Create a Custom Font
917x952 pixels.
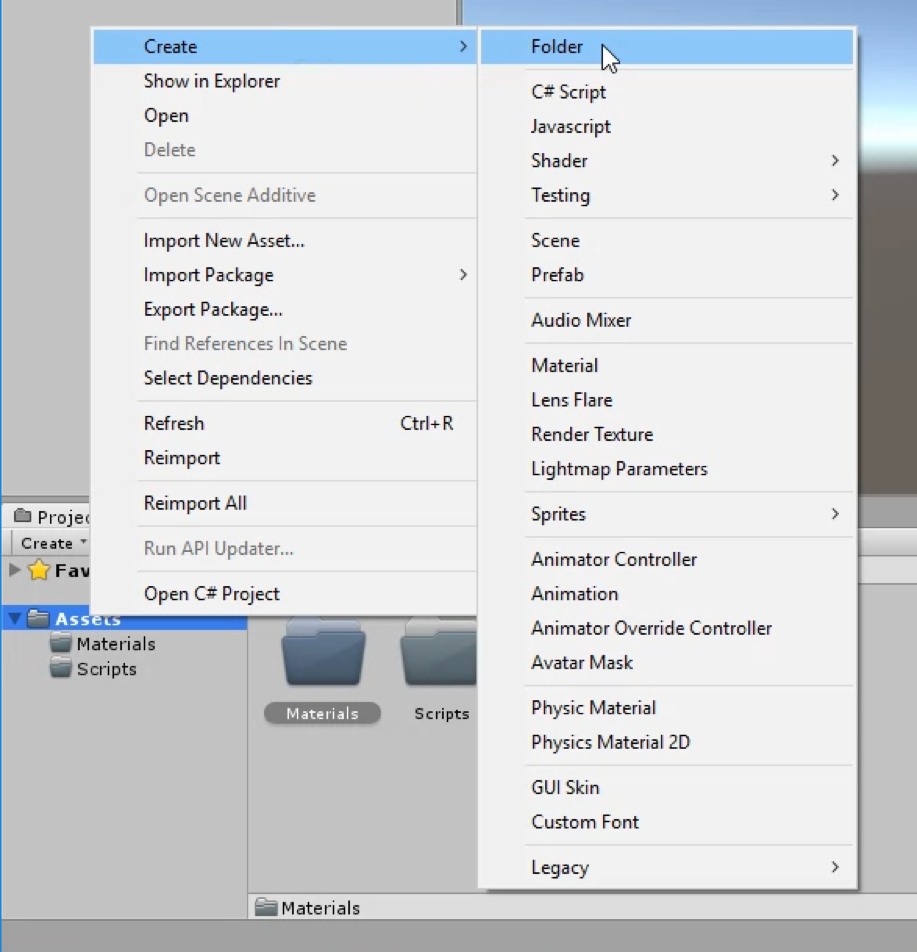[x=666, y=822]
